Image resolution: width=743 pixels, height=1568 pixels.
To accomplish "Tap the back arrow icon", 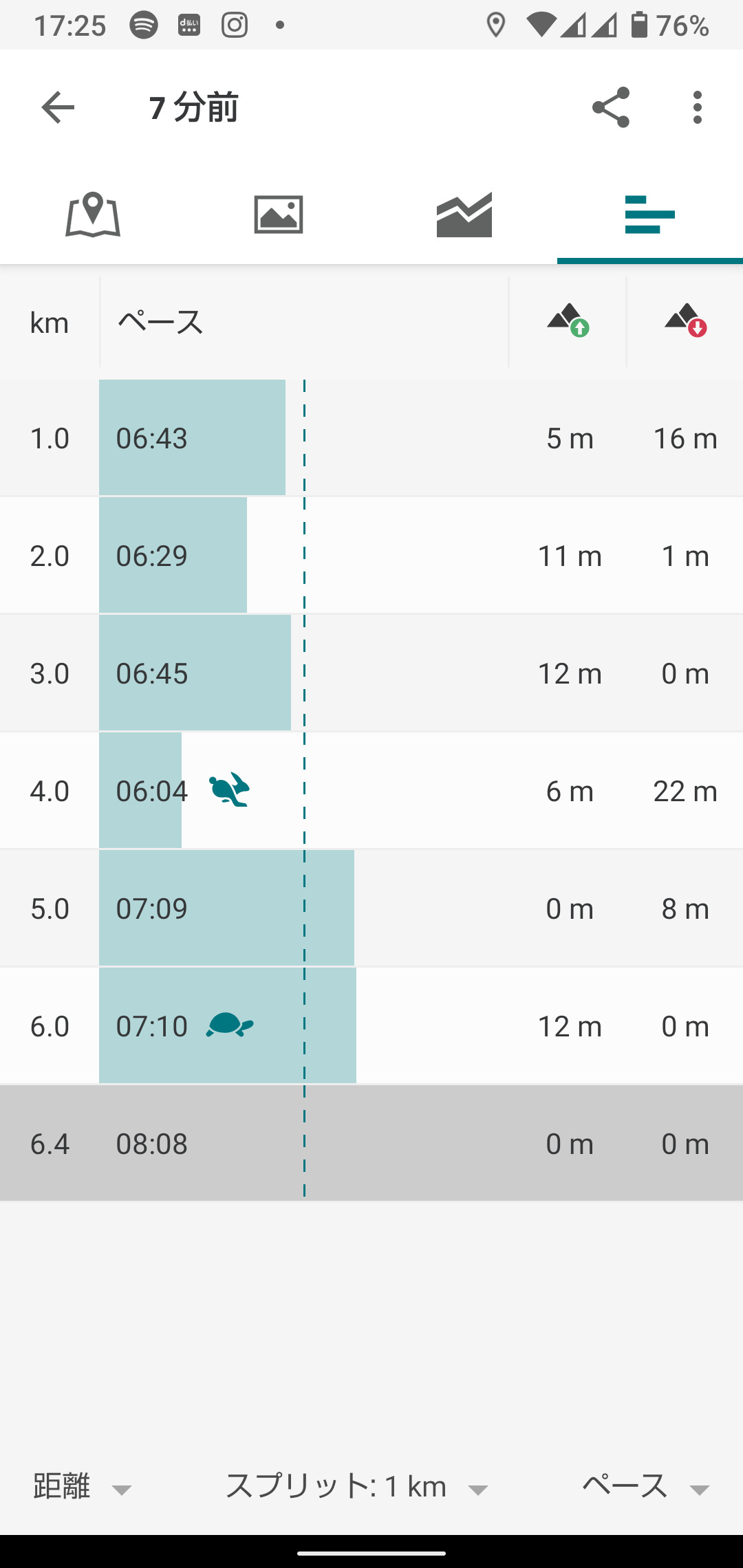I will click(x=58, y=107).
